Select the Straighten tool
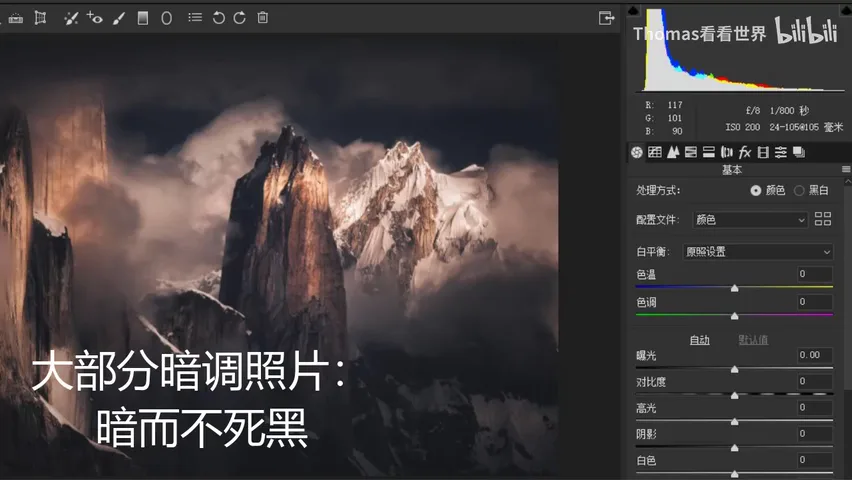 click(x=16, y=18)
